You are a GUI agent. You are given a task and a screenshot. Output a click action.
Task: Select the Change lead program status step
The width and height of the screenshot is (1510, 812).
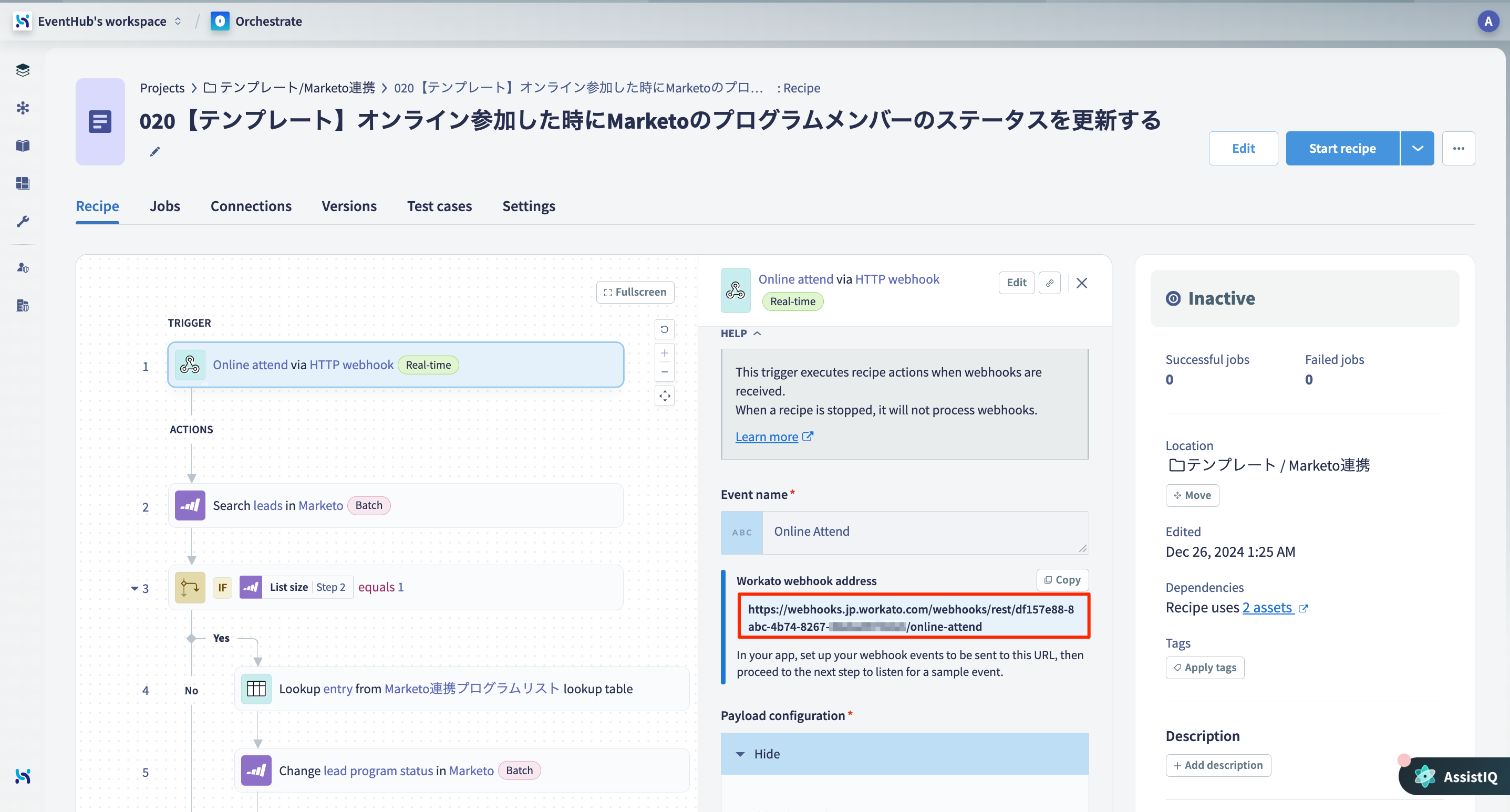coord(462,771)
